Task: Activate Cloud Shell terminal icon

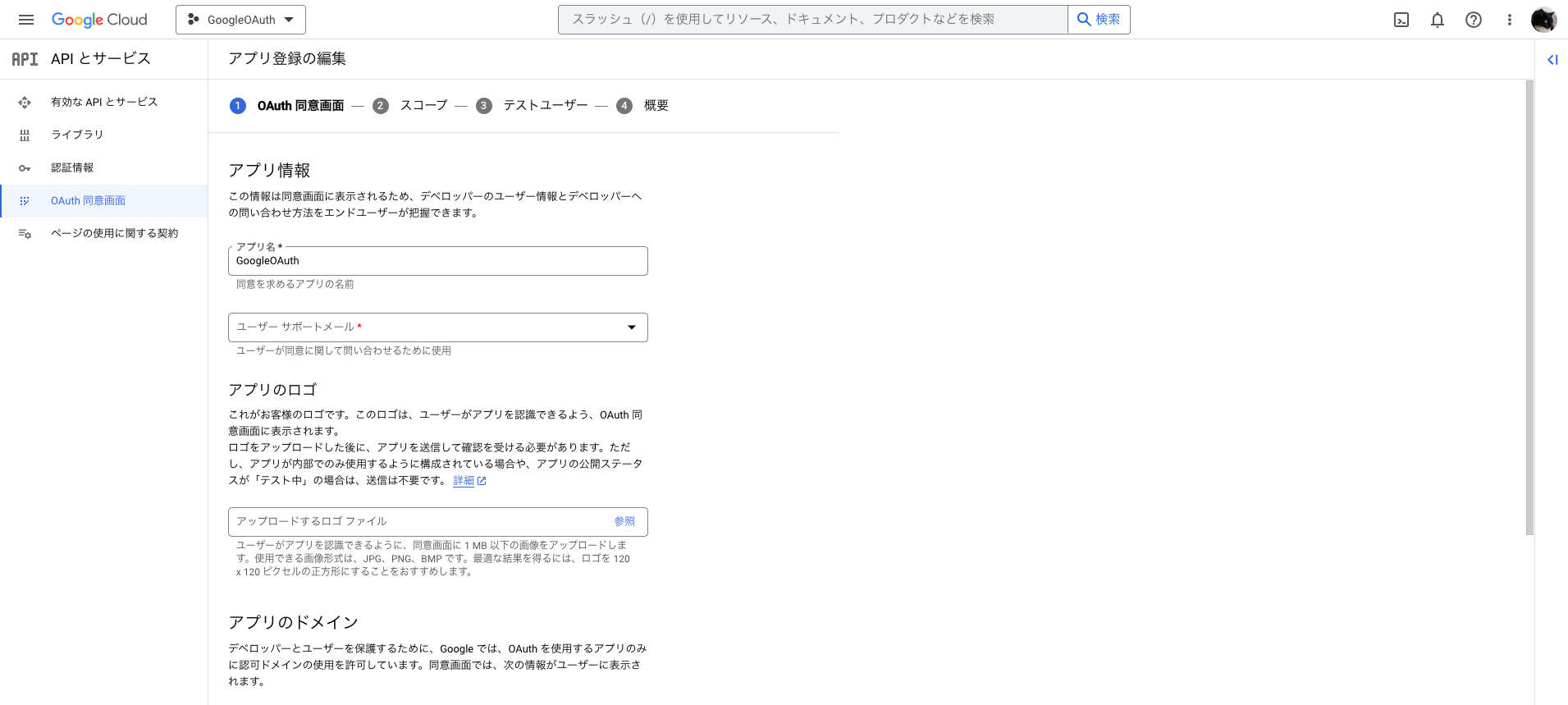Action: click(x=1401, y=20)
